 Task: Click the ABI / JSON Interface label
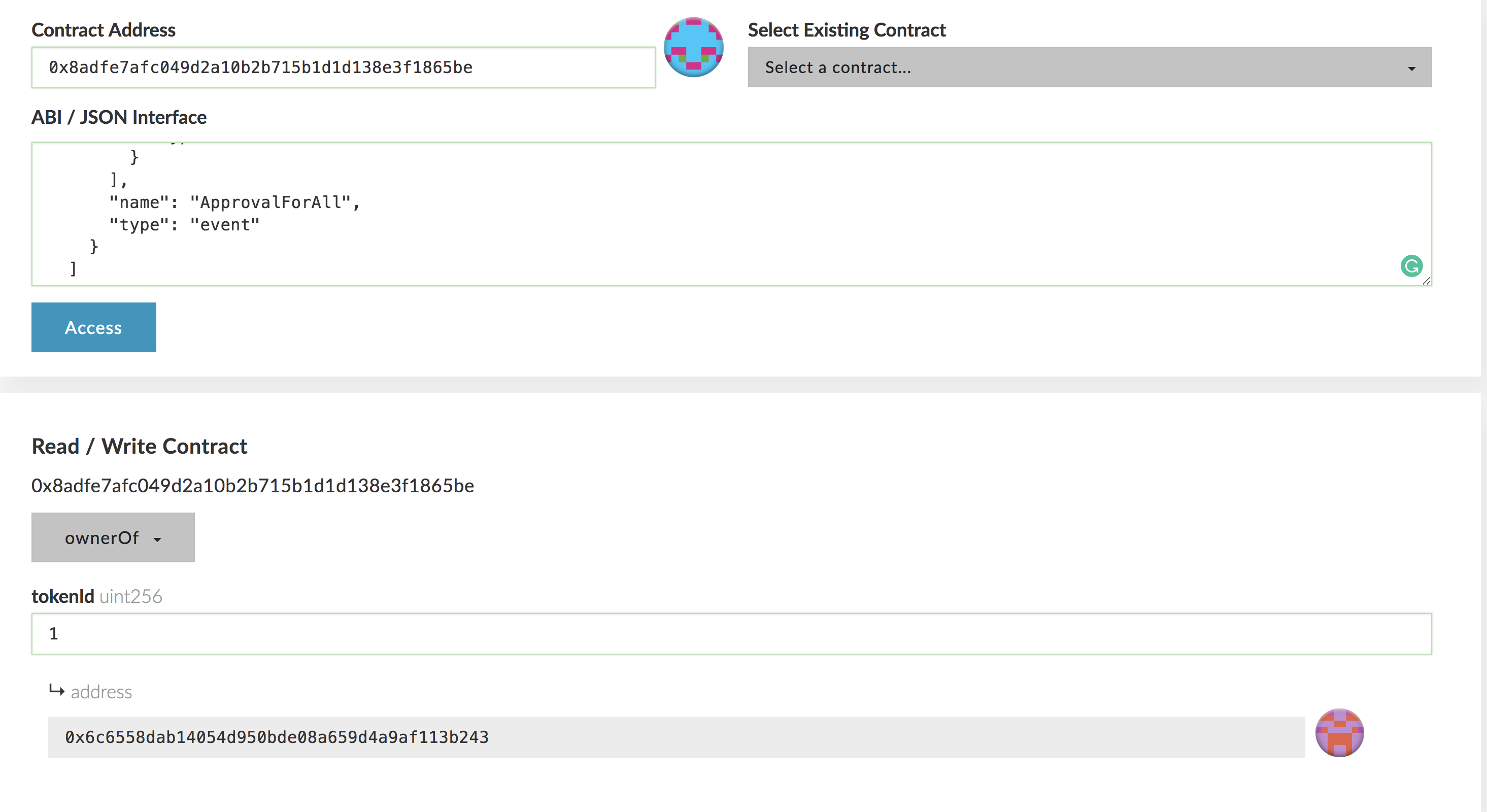[x=119, y=117]
